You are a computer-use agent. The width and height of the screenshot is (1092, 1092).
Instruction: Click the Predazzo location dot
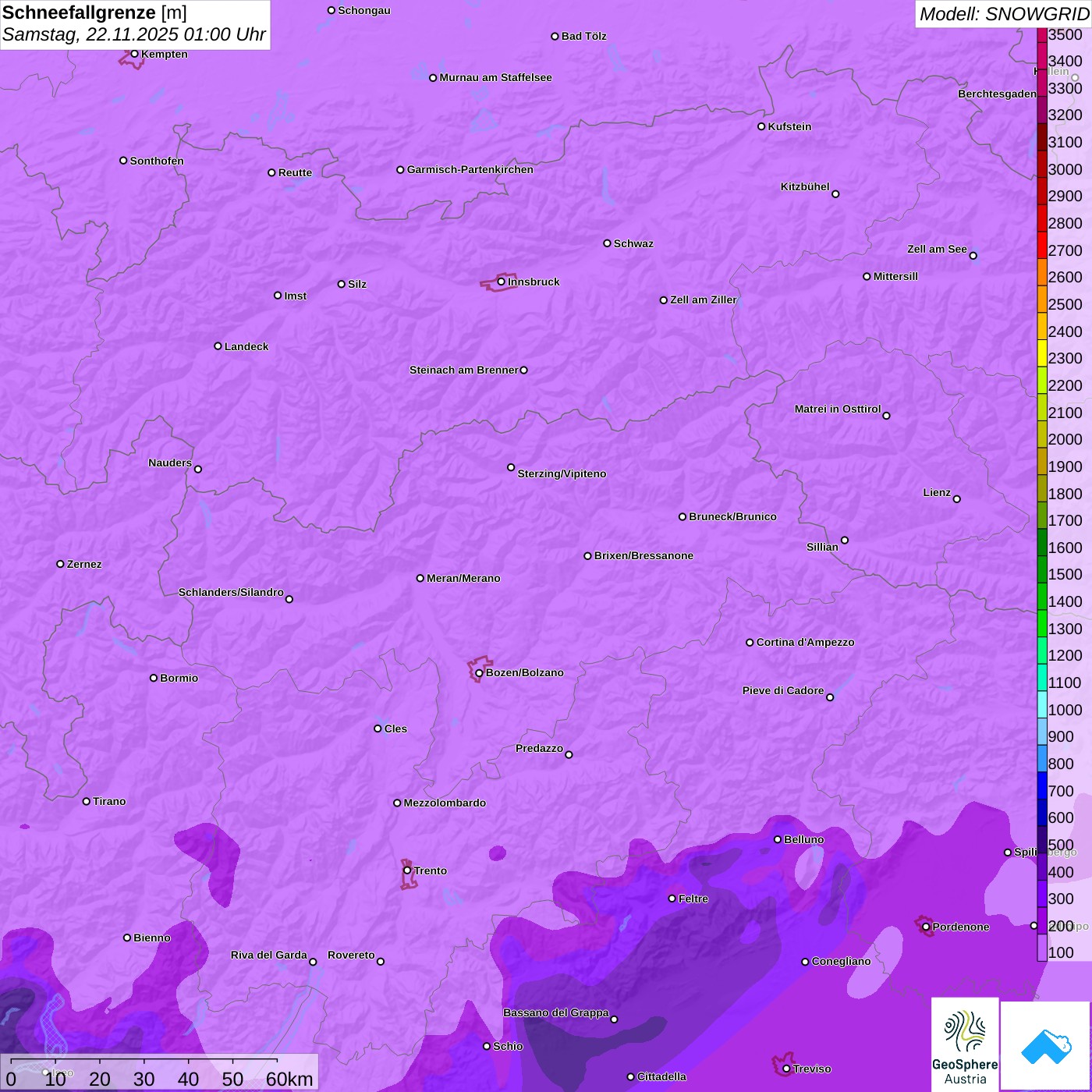click(x=569, y=754)
